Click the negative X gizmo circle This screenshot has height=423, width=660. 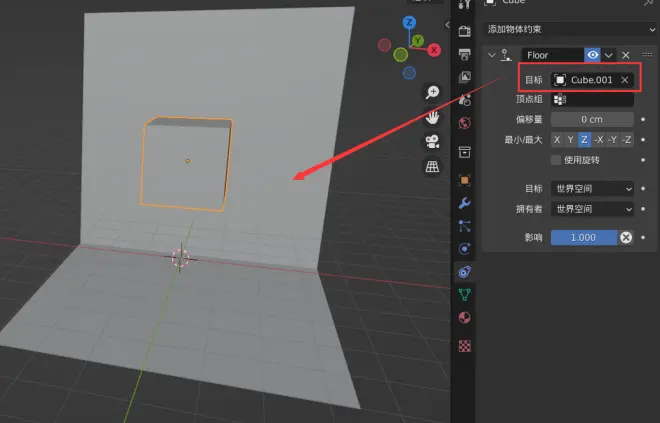384,45
